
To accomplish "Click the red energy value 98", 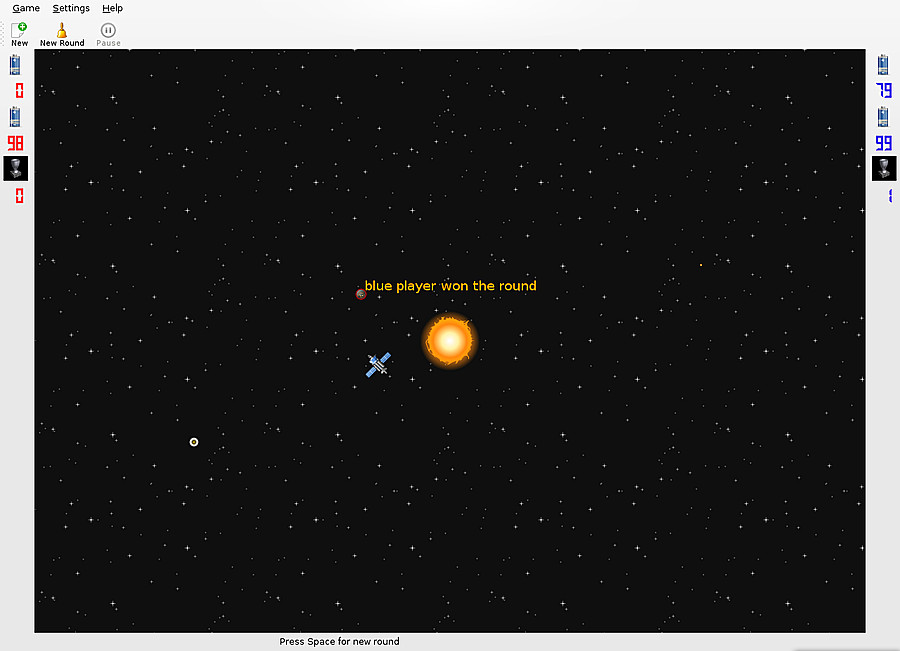I will [x=15, y=143].
